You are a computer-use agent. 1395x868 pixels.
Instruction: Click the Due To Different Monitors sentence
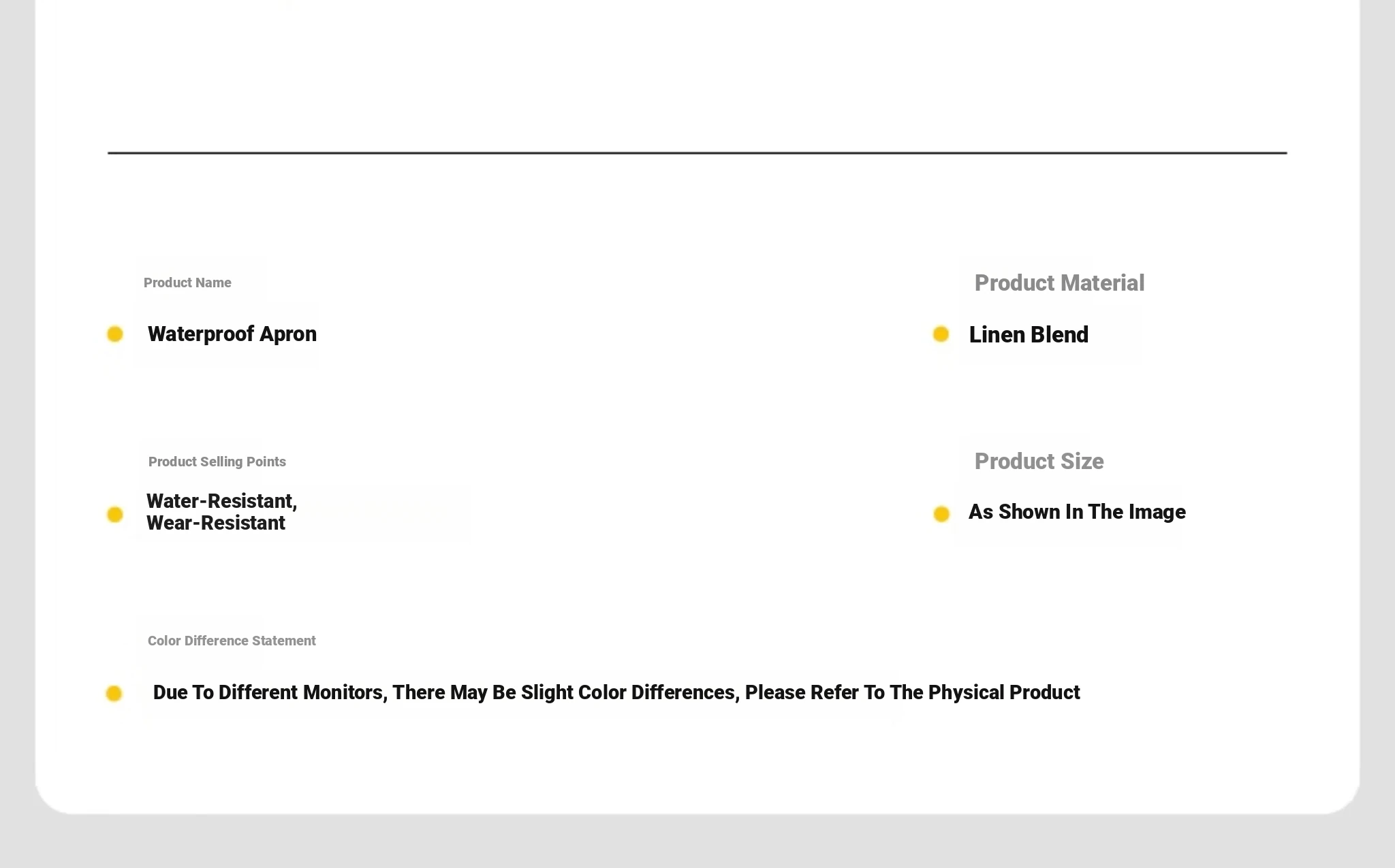coord(616,692)
